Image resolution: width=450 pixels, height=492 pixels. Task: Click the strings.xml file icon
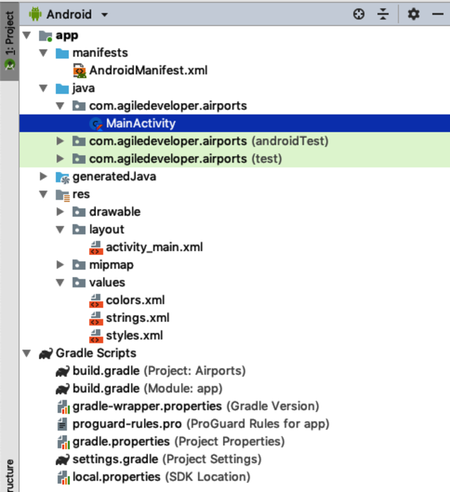pos(96,318)
